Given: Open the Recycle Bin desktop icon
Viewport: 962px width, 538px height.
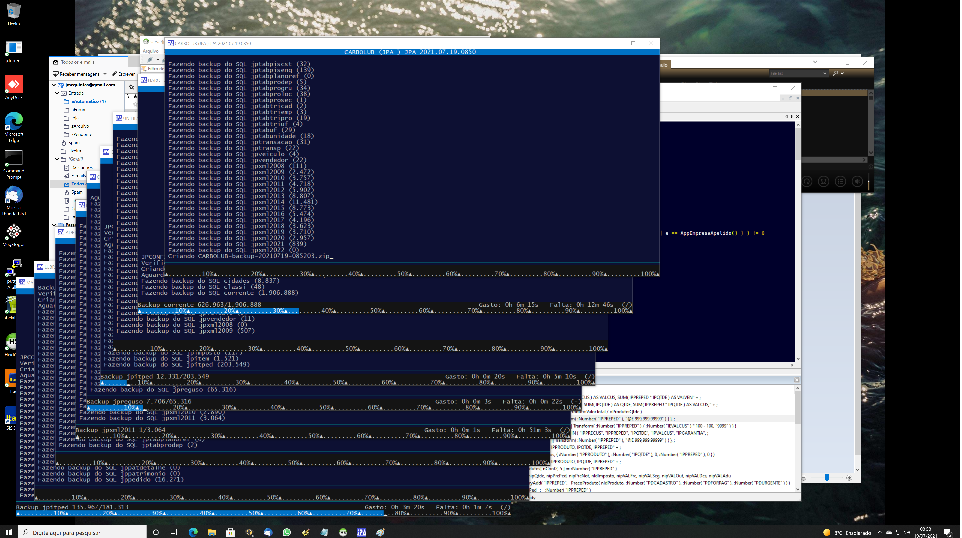Looking at the screenshot, I should tap(14, 12).
